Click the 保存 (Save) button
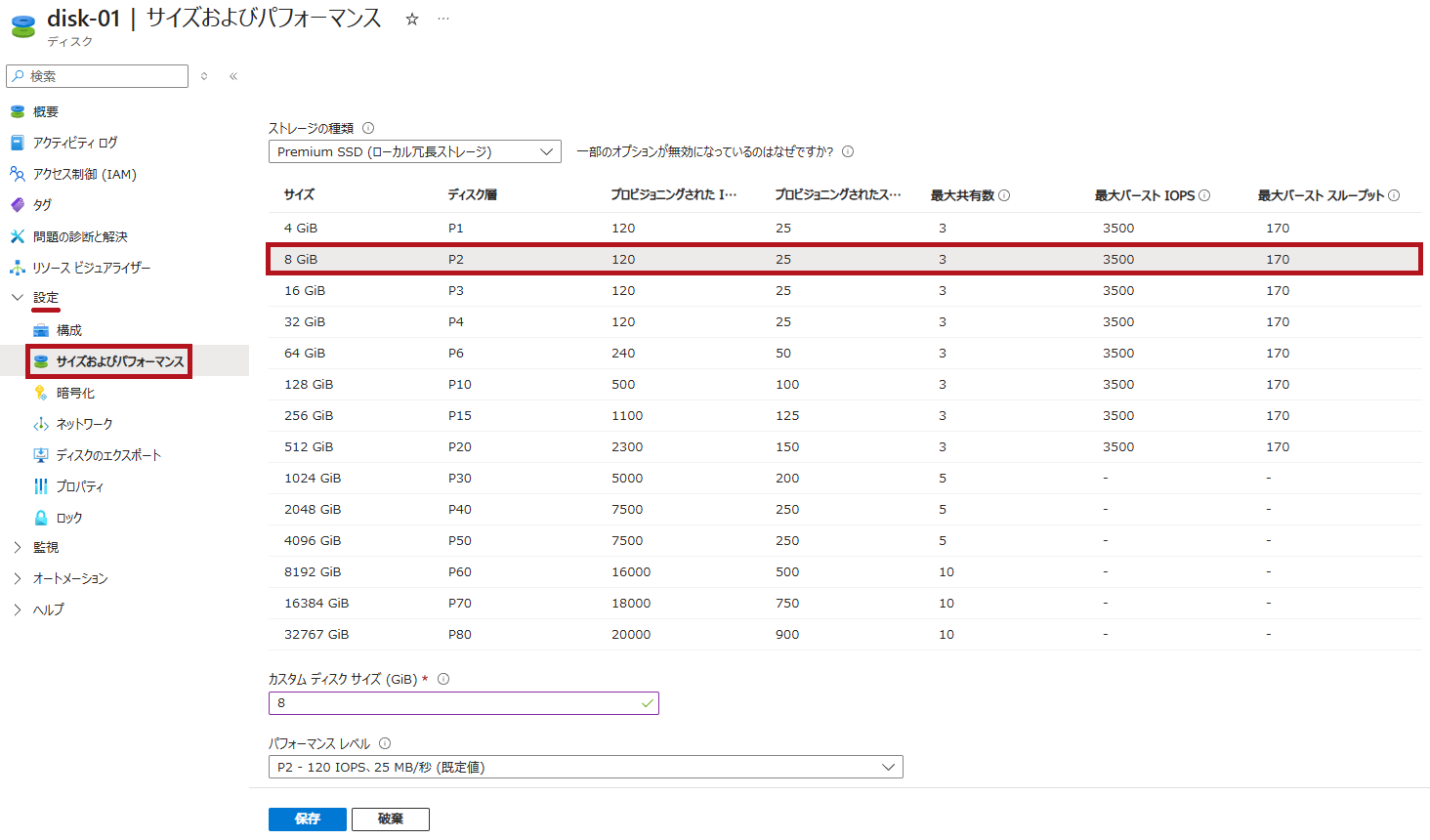The height and width of the screenshot is (840, 1430). [x=307, y=819]
